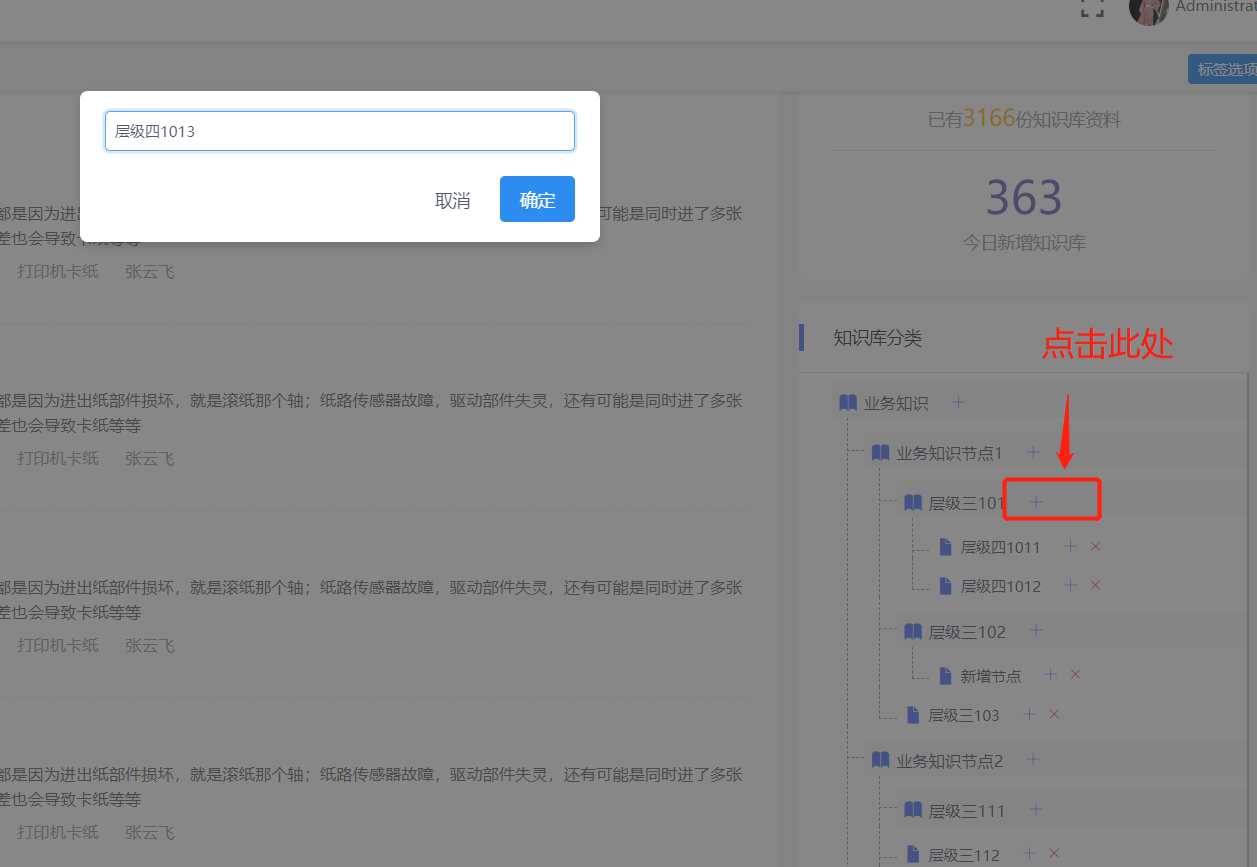Click the input field containing 层级四1013
The image size is (1257, 867).
[x=339, y=130]
